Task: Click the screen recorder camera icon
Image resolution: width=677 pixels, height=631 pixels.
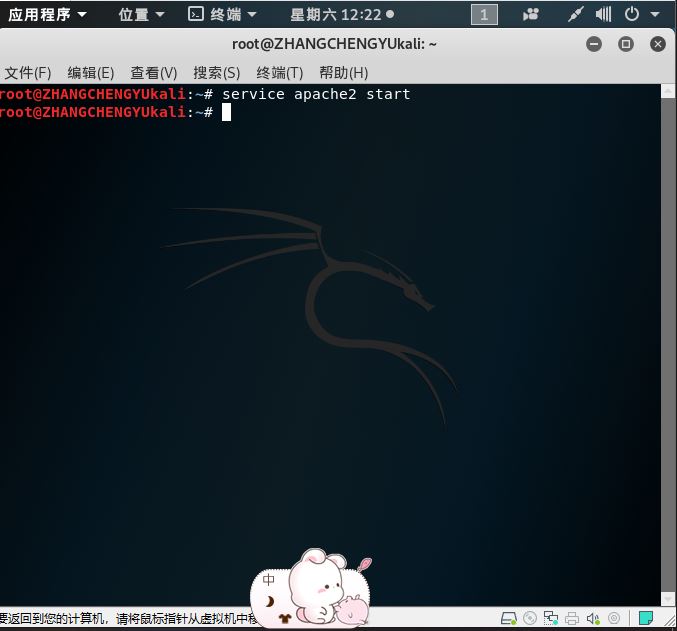Action: 531,15
